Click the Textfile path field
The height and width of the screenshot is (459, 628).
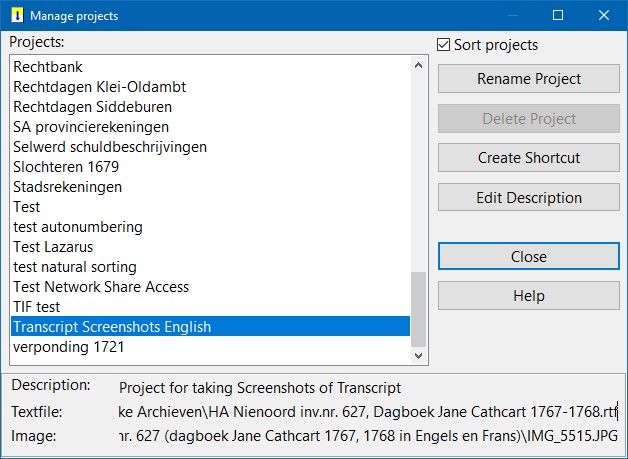pyautogui.click(x=368, y=412)
